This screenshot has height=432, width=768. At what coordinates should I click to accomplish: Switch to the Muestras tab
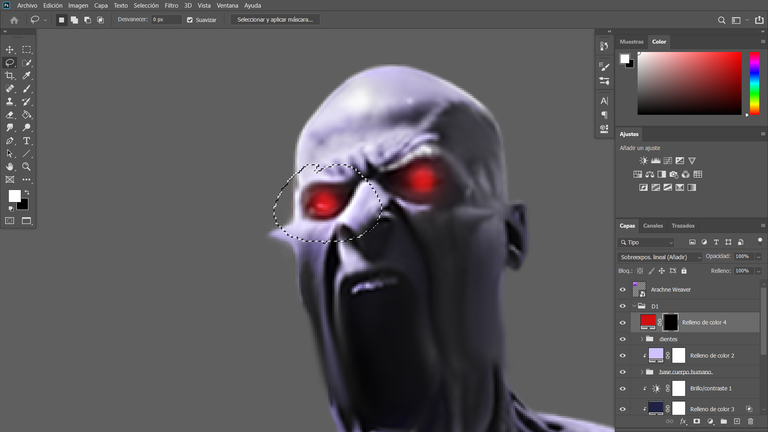coord(631,42)
